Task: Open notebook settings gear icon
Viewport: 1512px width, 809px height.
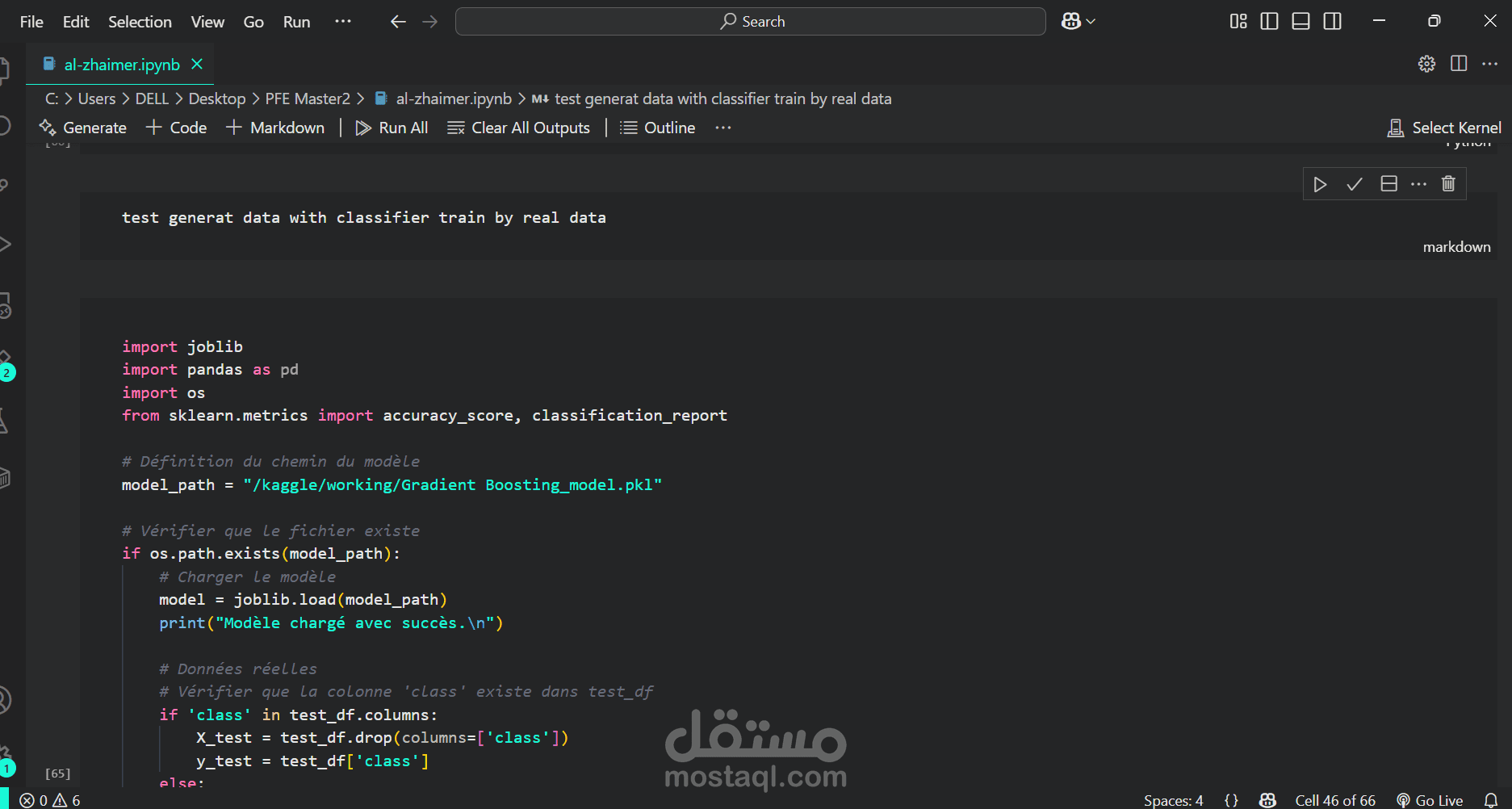Action: click(1426, 64)
